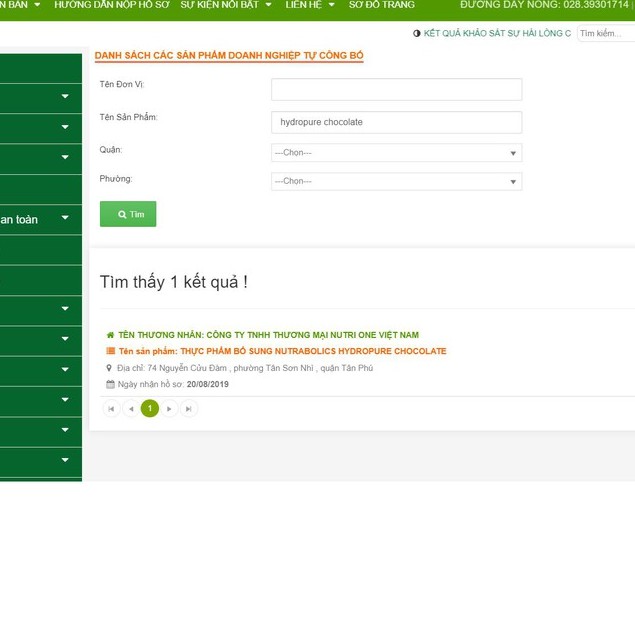Click the hotline number 028.39301714
The height and width of the screenshot is (635, 635).
coord(595,5)
